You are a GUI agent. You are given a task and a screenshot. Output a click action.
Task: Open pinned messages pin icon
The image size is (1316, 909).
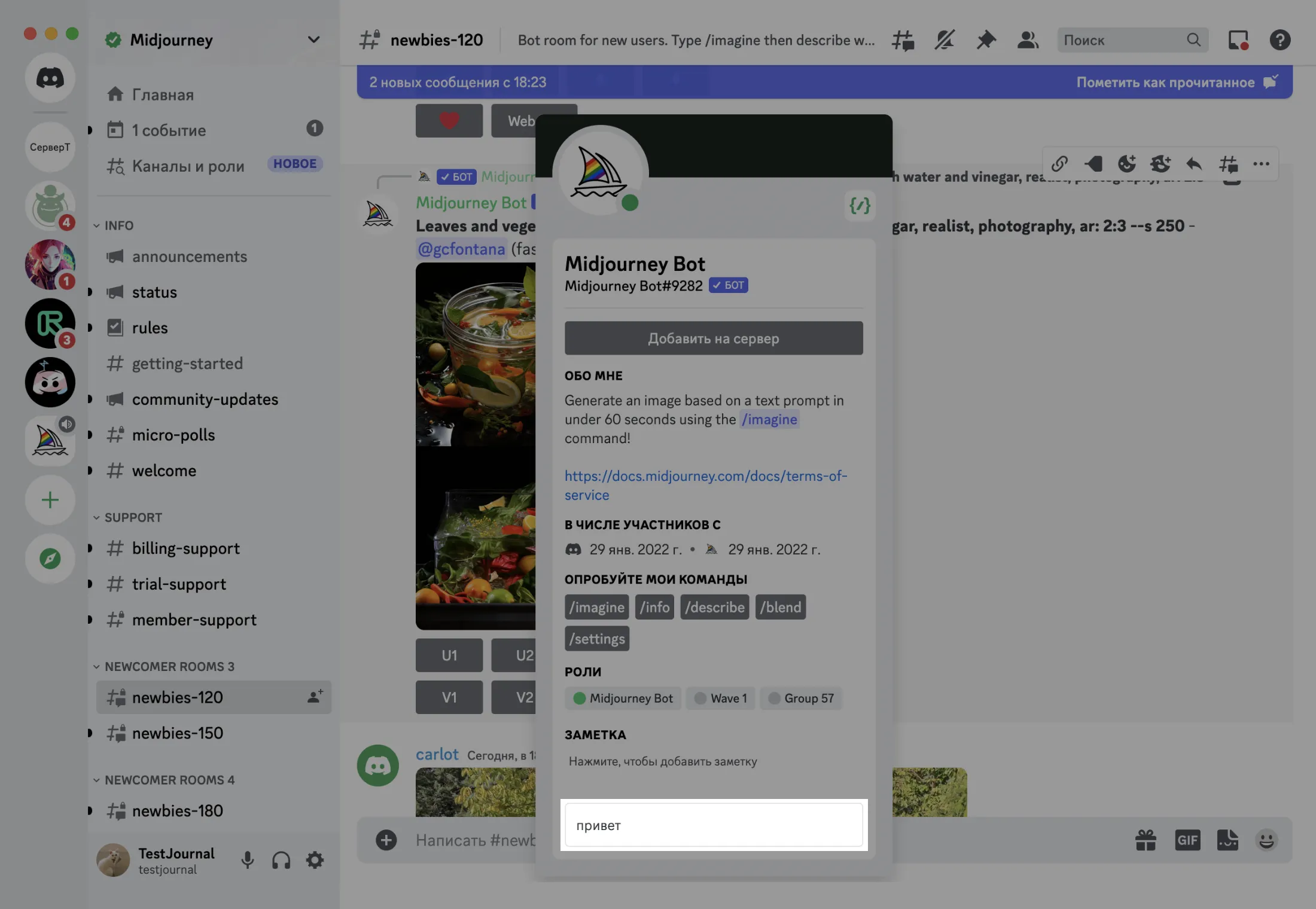(986, 40)
